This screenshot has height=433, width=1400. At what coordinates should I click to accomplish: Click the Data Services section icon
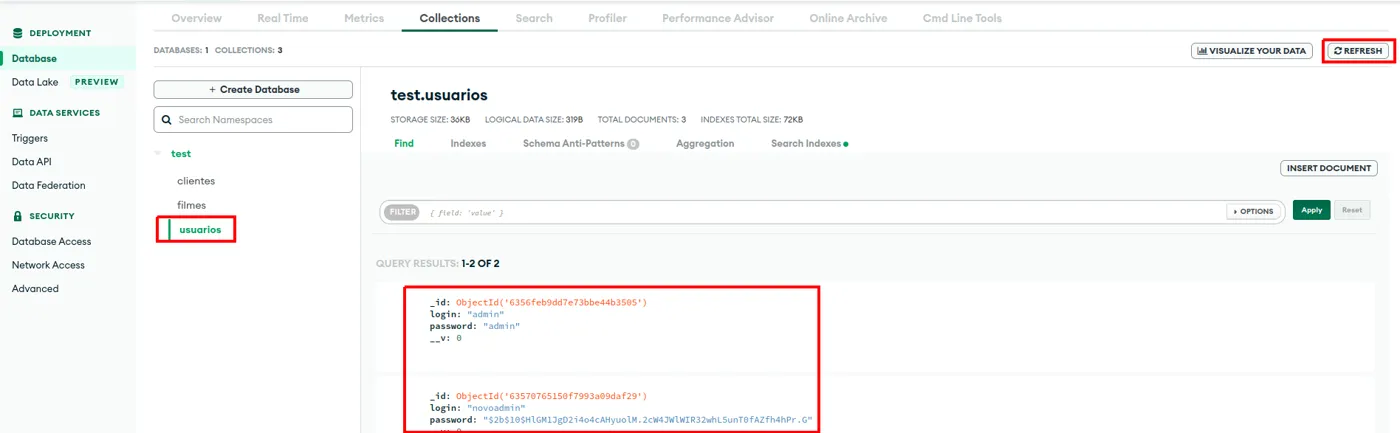coord(17,113)
